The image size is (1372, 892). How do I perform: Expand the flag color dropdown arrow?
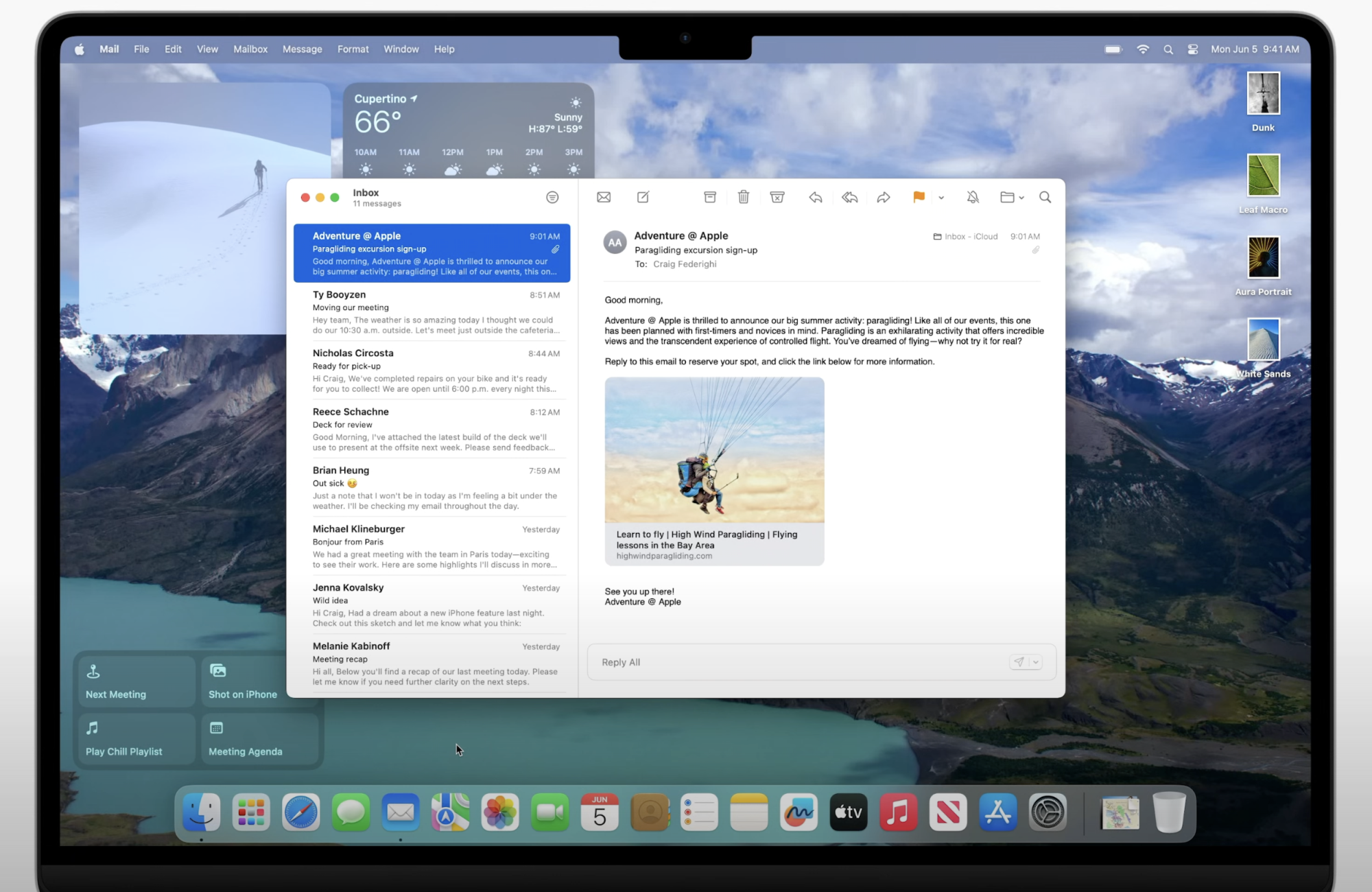tap(941, 198)
